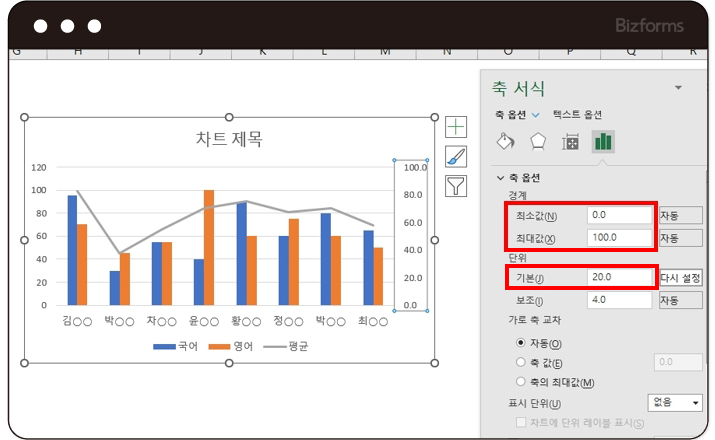Screen dimensions: 715x440
Task: Collapse the 축 옵션 section chevron
Action: [501, 177]
